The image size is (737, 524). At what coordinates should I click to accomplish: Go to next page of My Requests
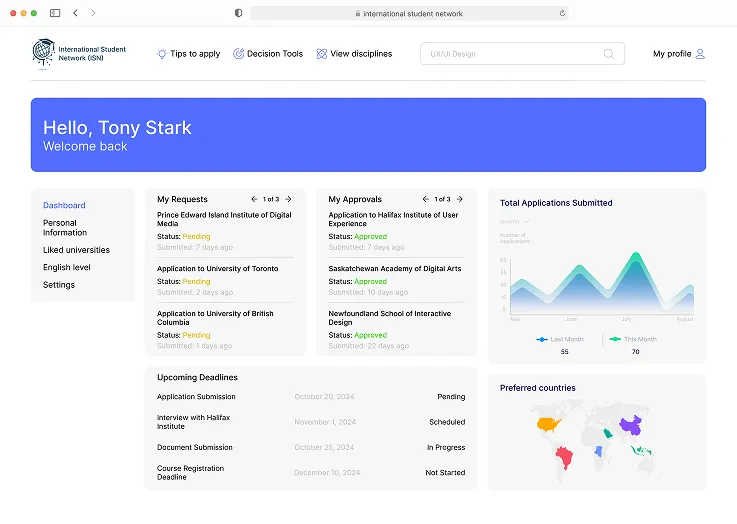(288, 199)
